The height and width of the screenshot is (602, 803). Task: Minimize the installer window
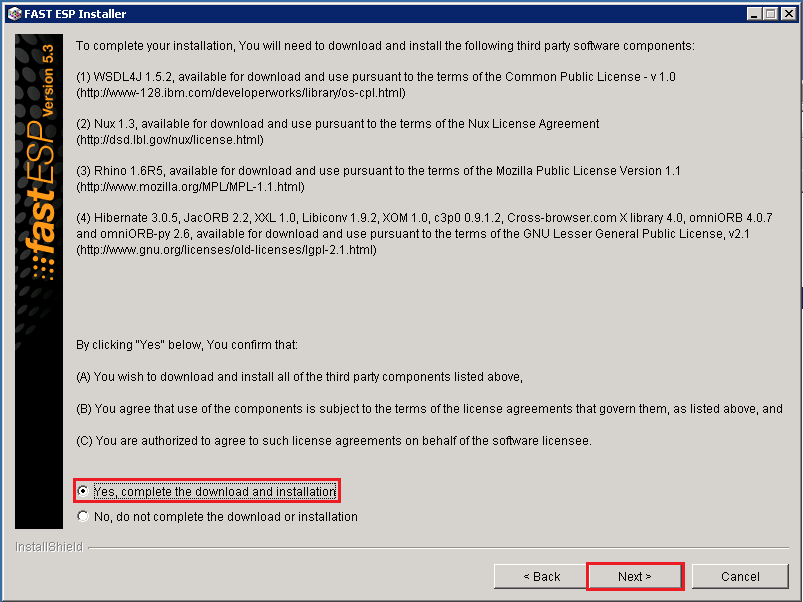tap(755, 13)
